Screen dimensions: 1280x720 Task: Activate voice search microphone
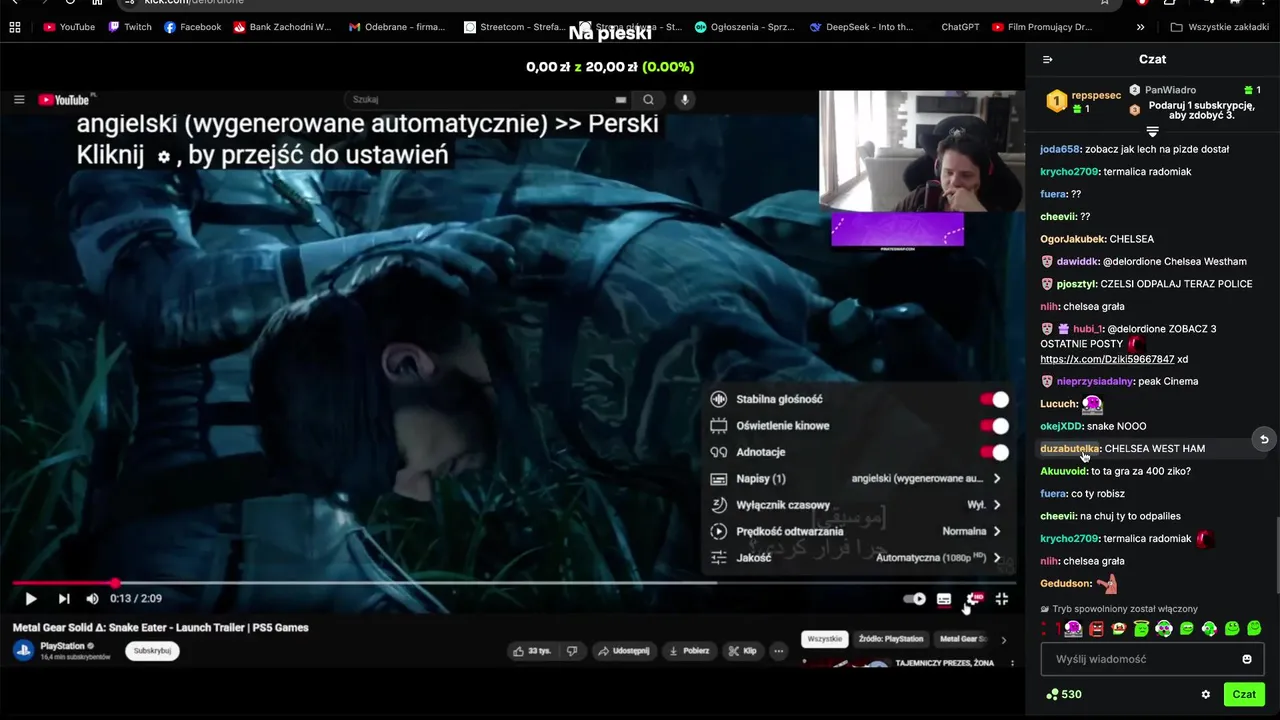[685, 99]
